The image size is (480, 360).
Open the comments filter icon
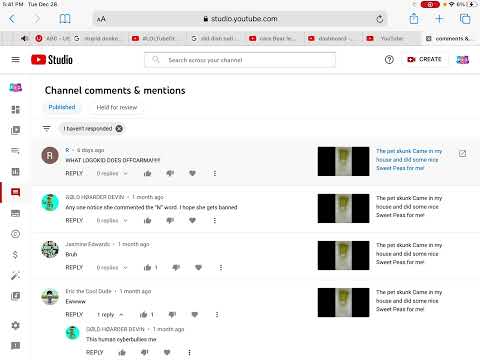pos(47,128)
